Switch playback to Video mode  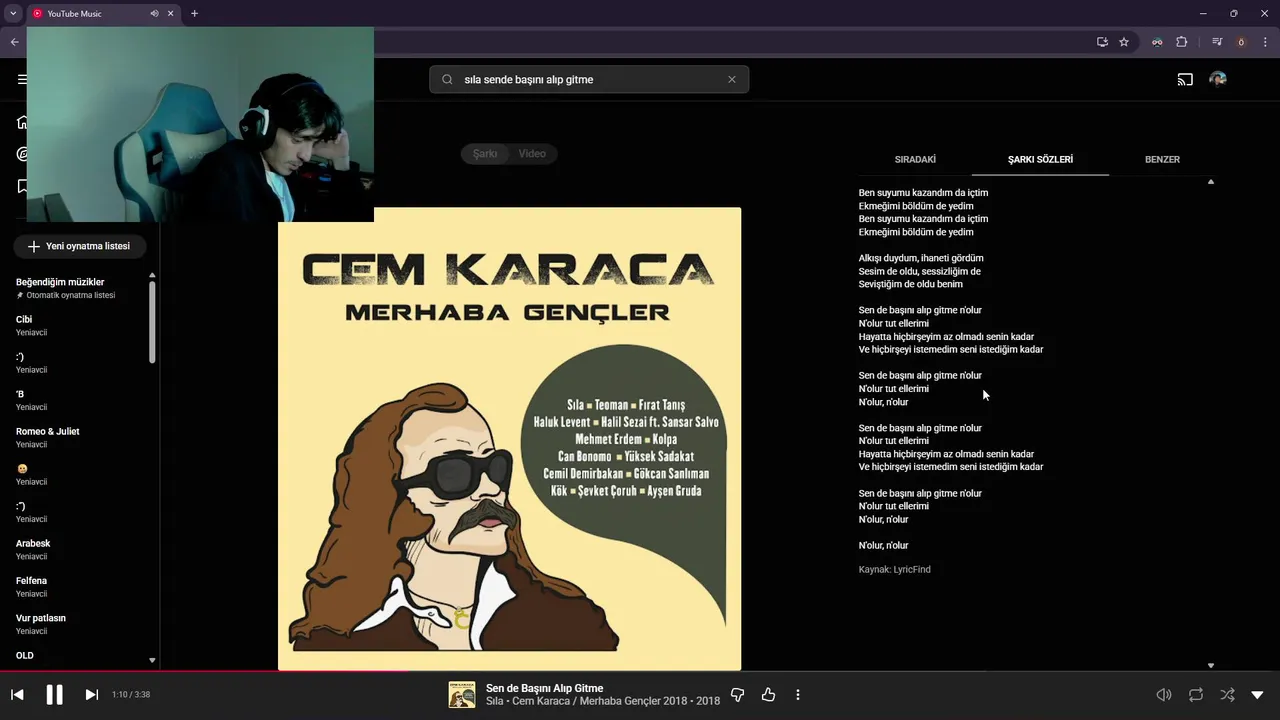click(532, 153)
